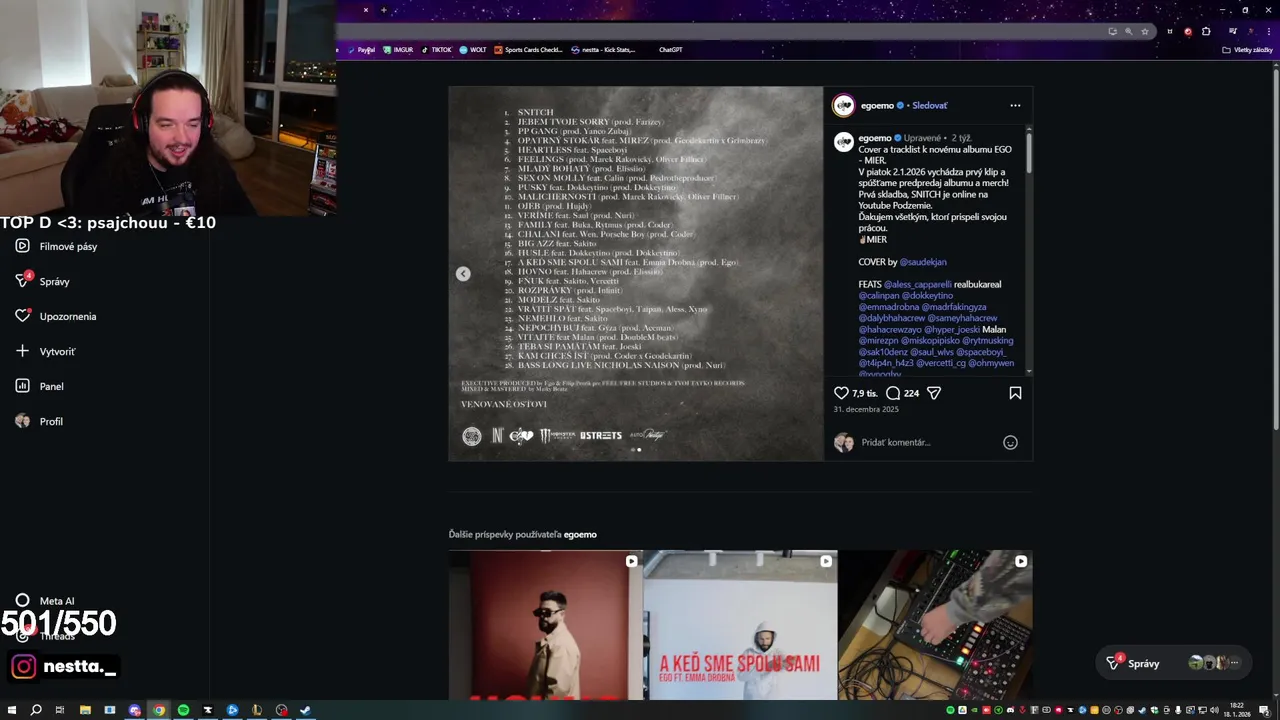
Task: Click the post date '31. decembra 2025'
Action: click(x=866, y=409)
